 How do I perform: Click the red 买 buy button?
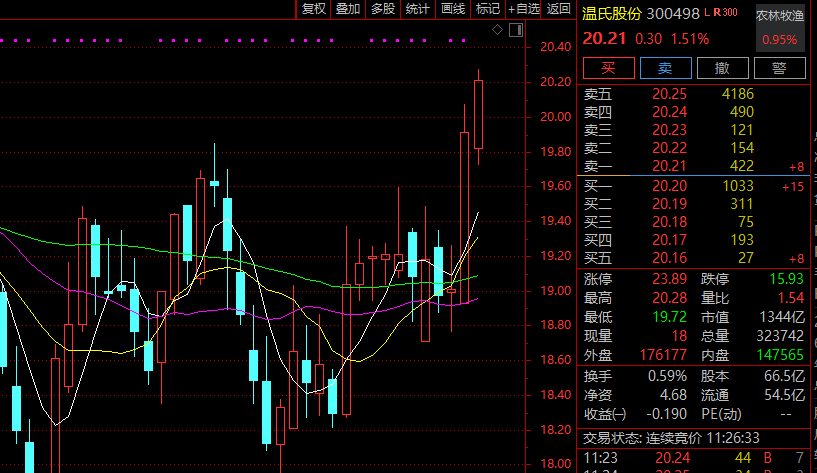[609, 68]
